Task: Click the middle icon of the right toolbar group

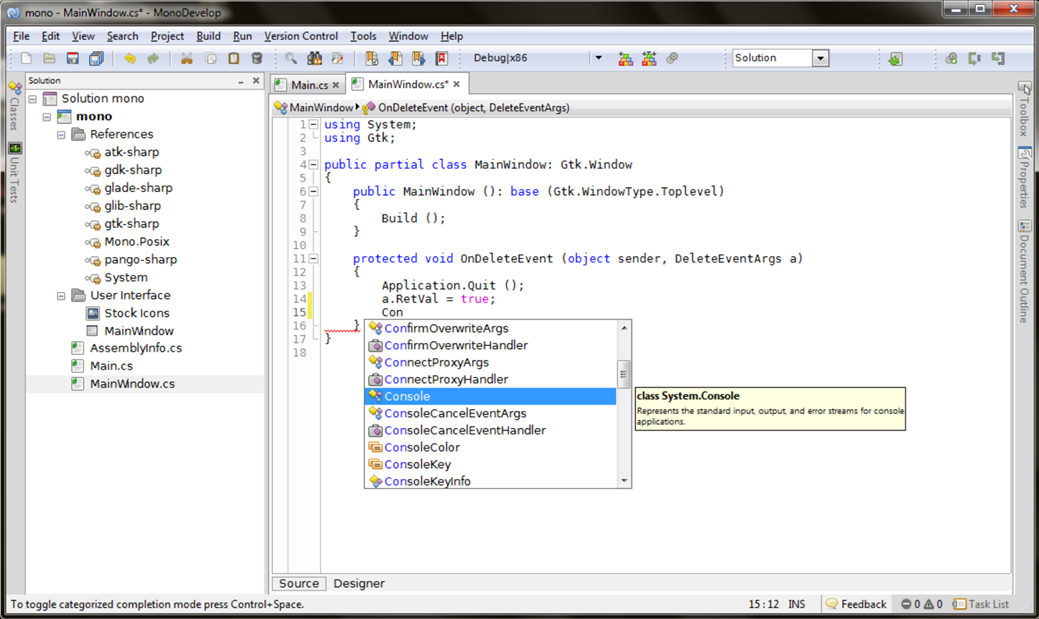Action: (x=975, y=58)
